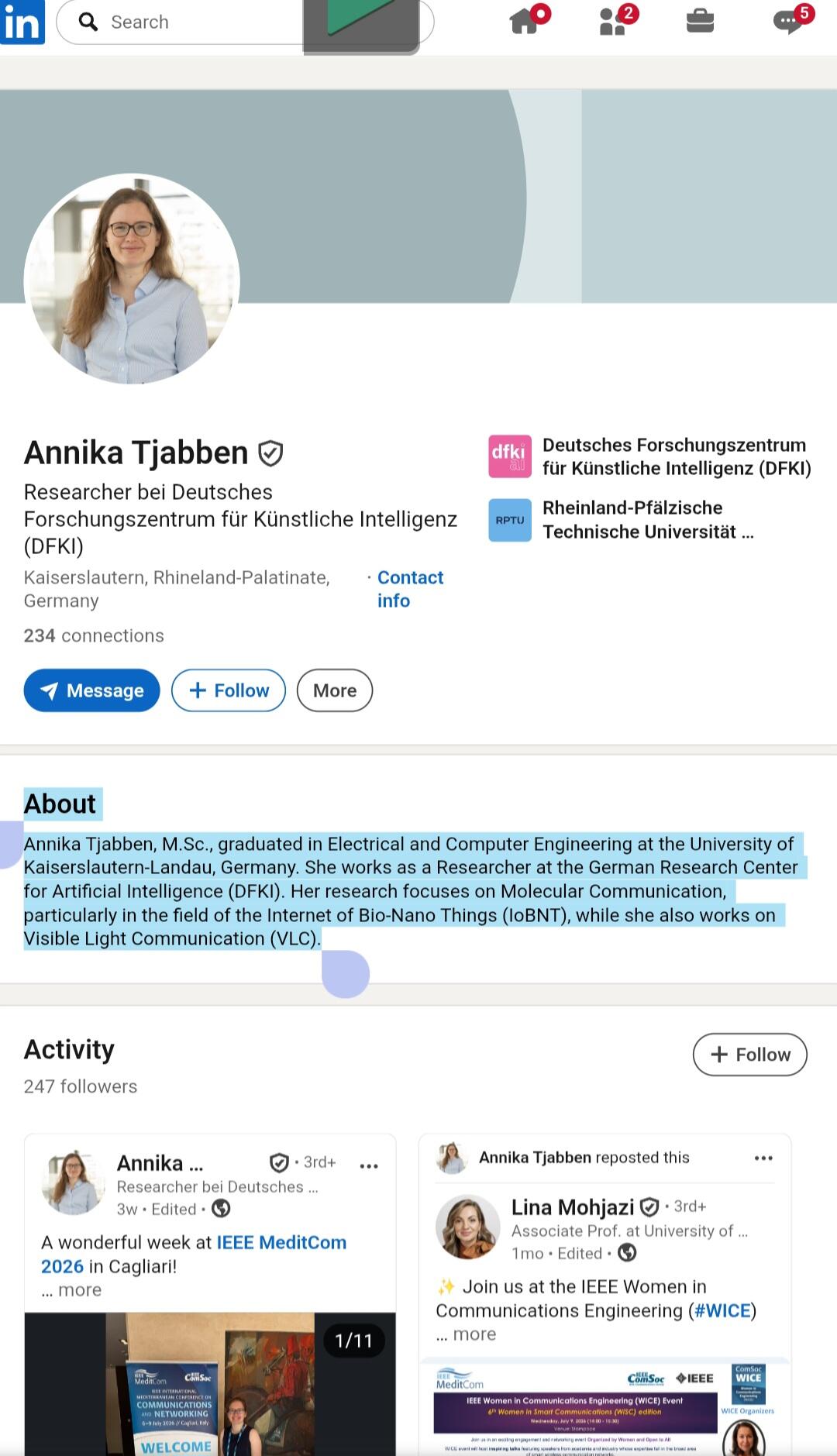Screen dimensions: 837x1456
Task: Click the verification badge beside Annika Tjabben
Action: (x=270, y=453)
